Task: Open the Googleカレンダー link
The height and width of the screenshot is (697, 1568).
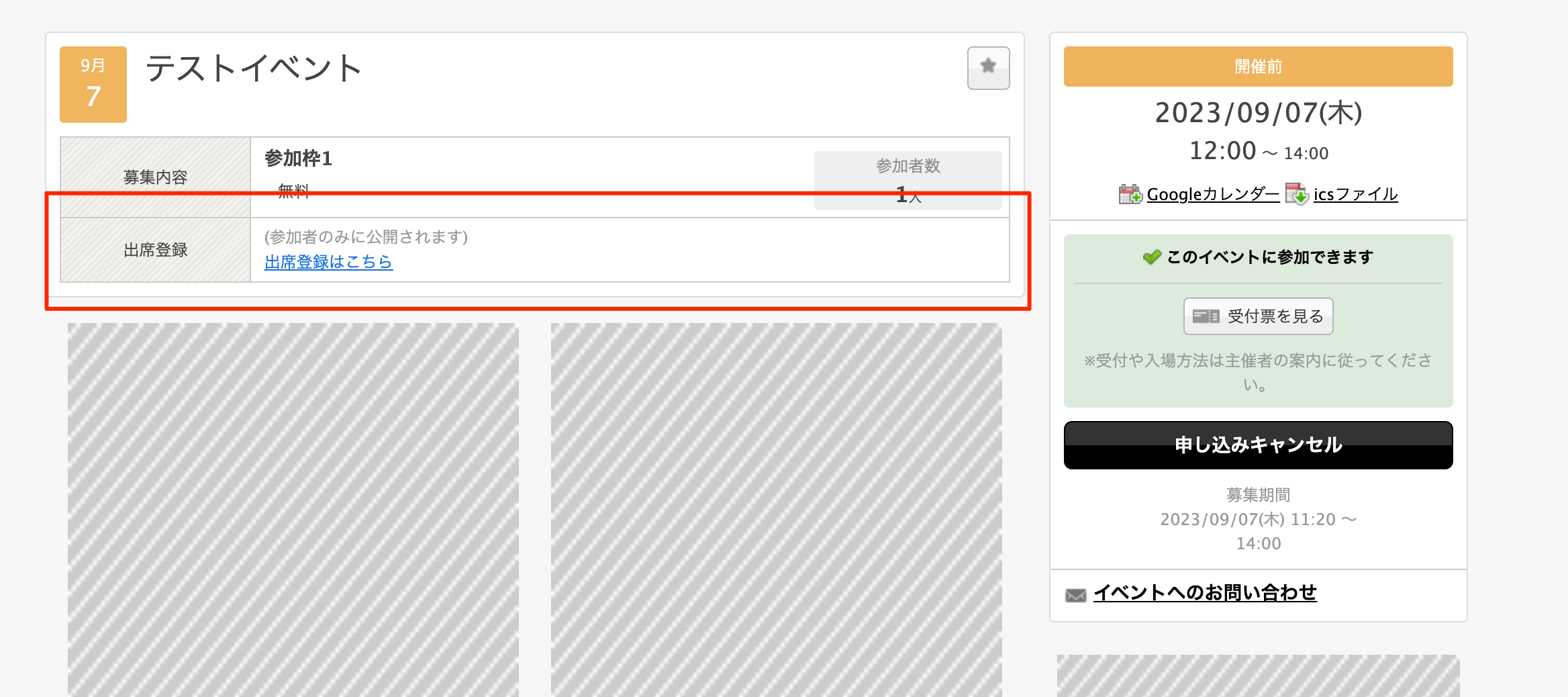Action: pyautogui.click(x=1213, y=193)
